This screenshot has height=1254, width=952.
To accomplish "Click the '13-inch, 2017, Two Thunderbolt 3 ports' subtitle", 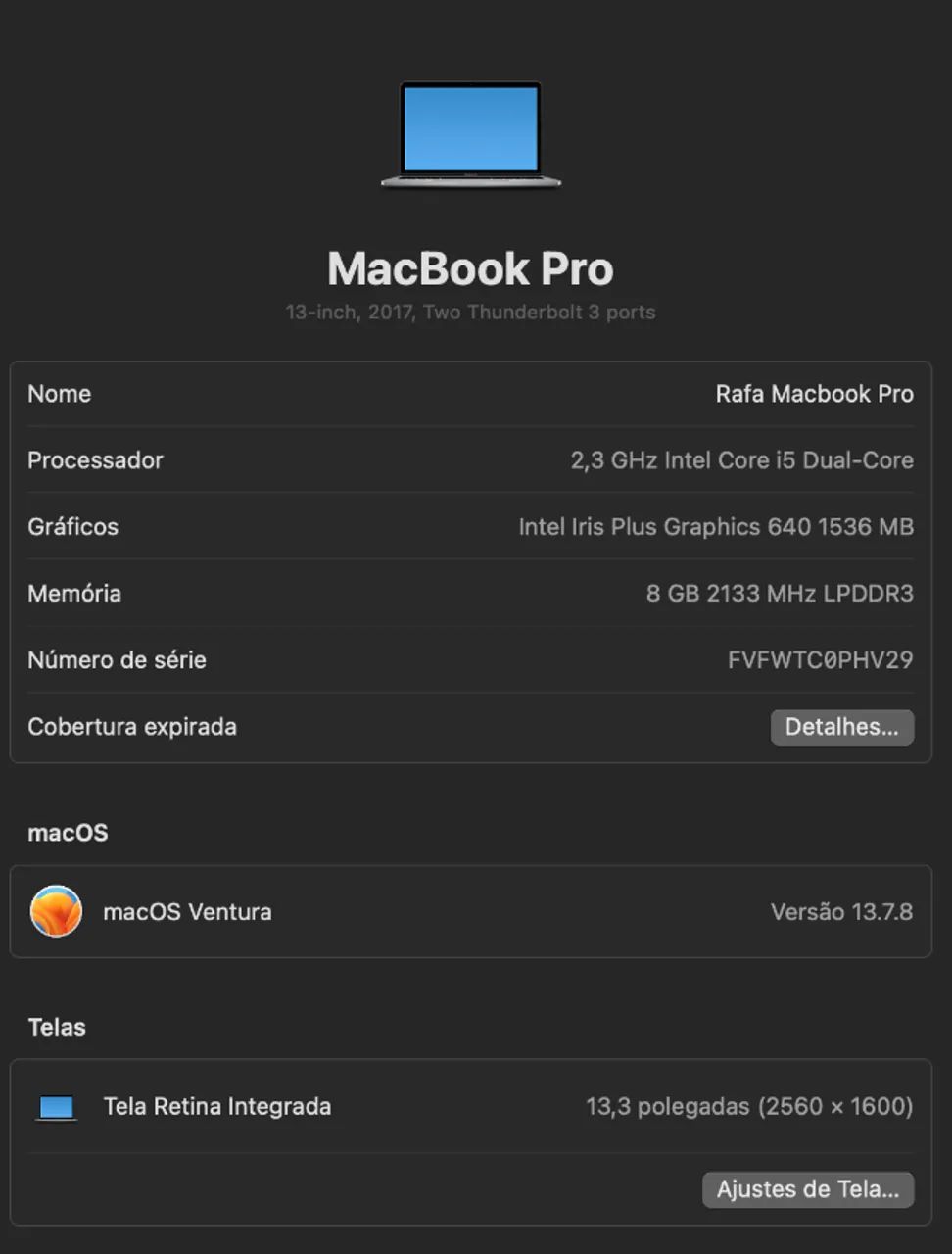I will click(470, 313).
